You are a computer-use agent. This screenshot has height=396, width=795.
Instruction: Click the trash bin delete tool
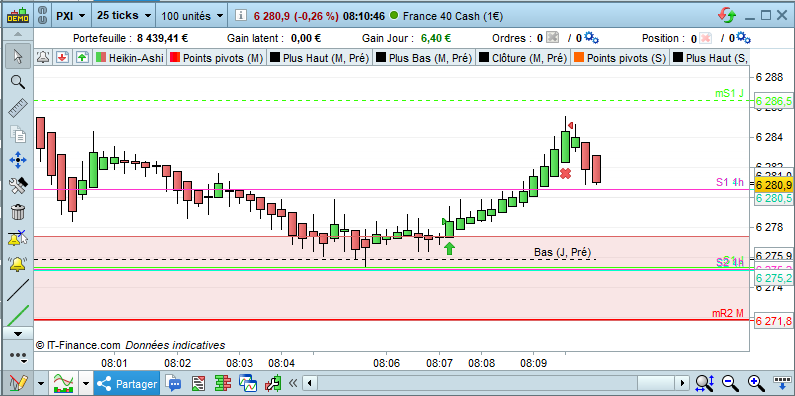[18, 212]
